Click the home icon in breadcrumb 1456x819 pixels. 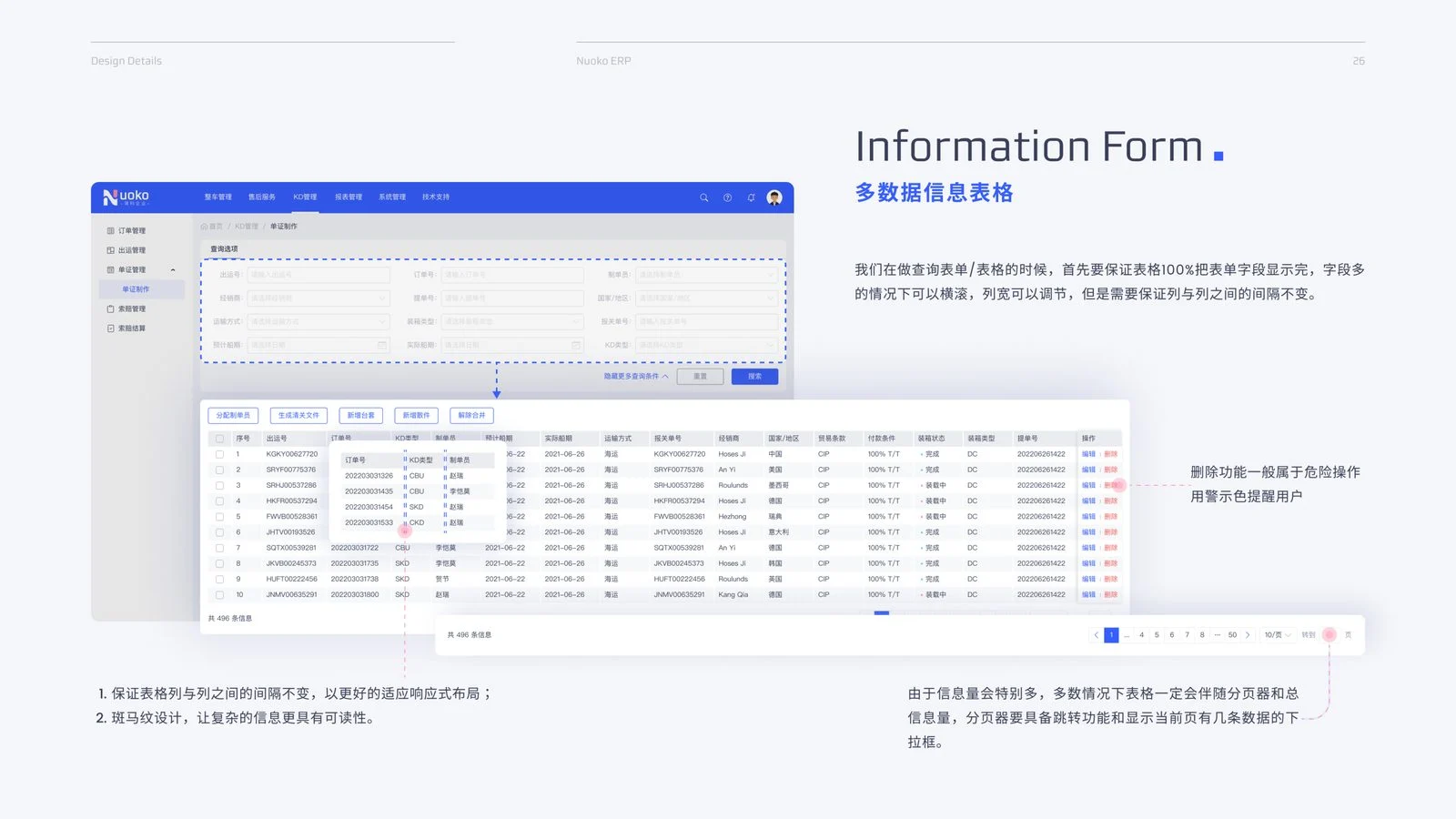point(204,227)
